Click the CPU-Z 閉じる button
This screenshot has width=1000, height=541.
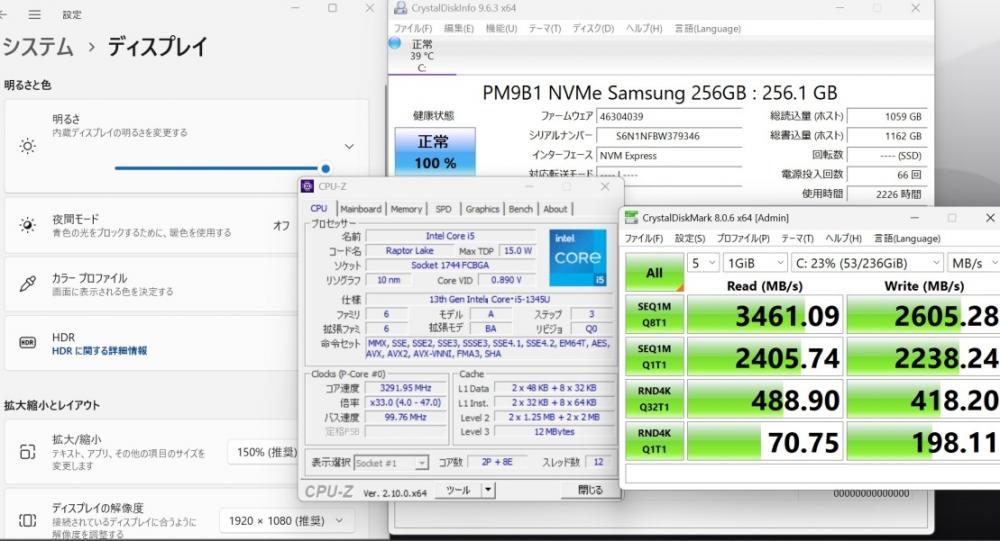coord(590,490)
